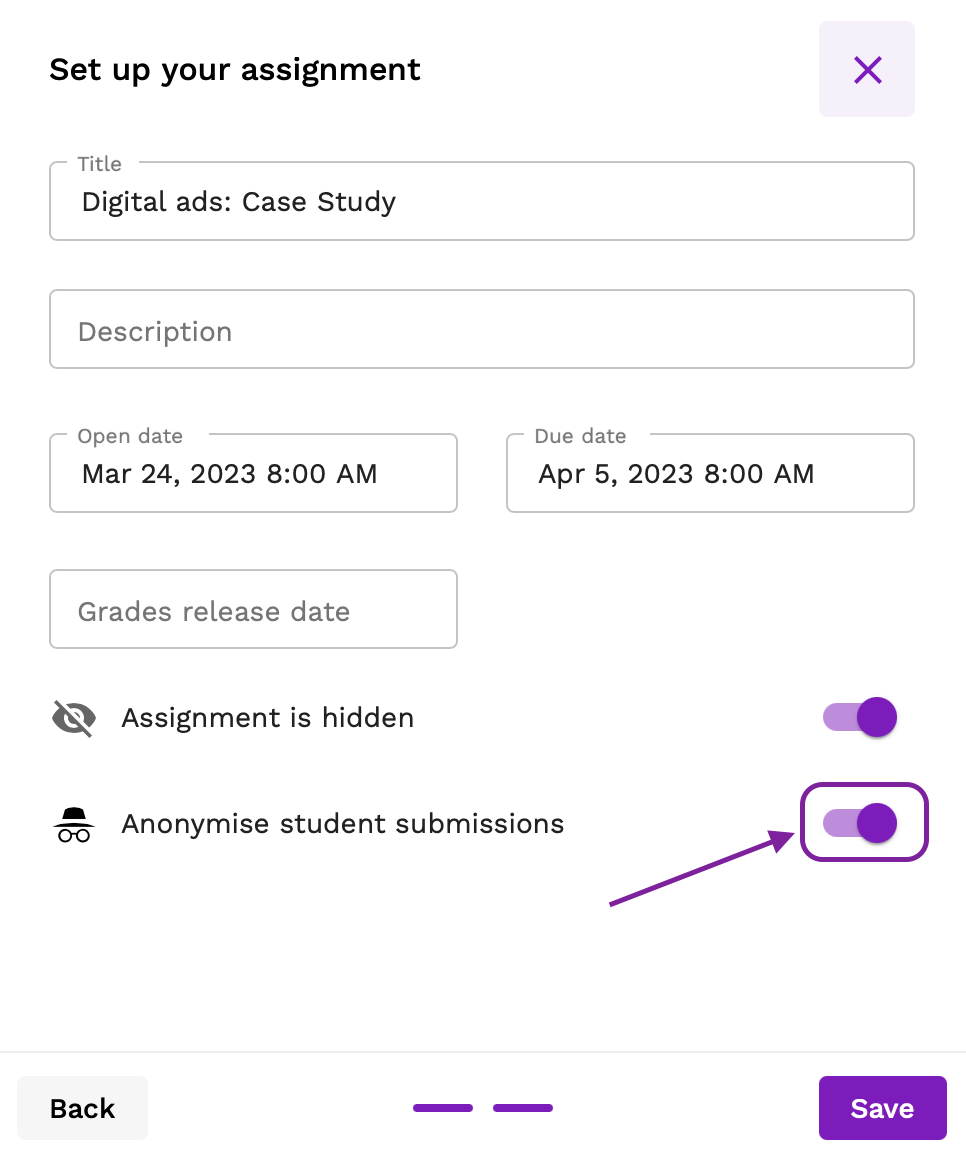Click the incognito hat-and-glasses icon

[x=74, y=824]
